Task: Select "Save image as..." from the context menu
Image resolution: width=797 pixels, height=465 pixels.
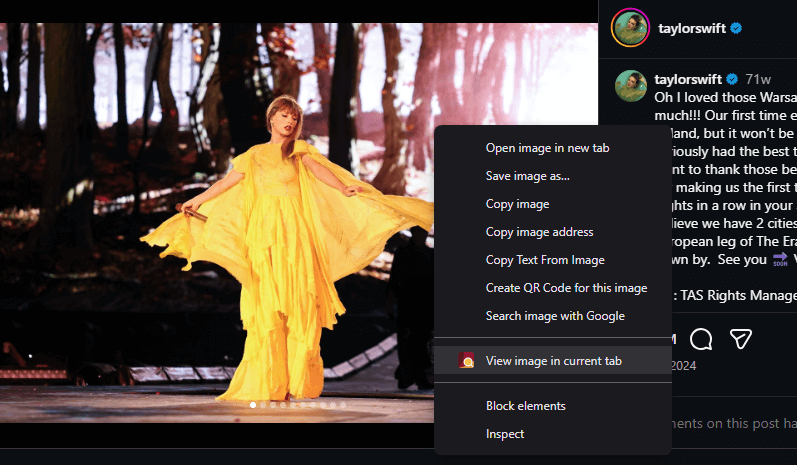Action: (553, 176)
